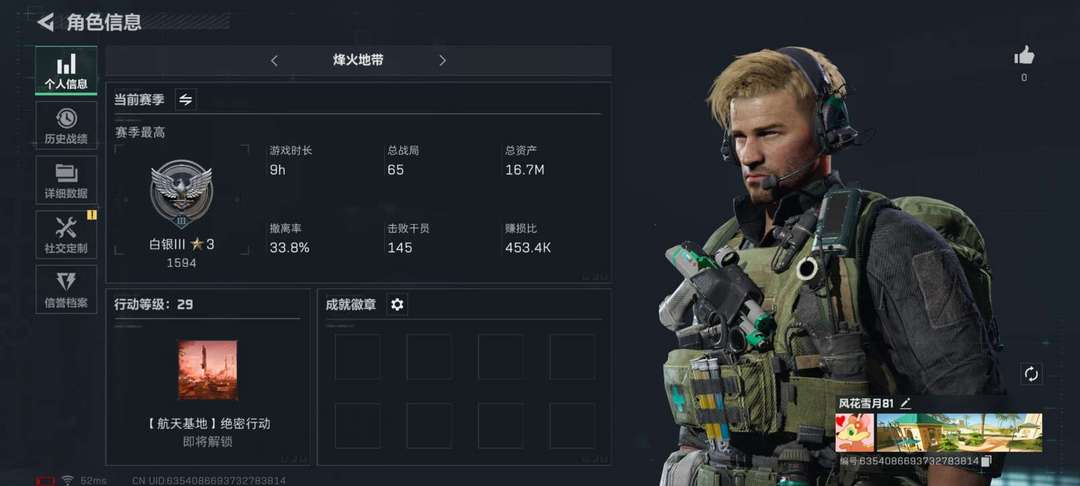This screenshot has height=486, width=1080.
Task: Give a thumbs-up like to this profile
Action: coord(1024,56)
